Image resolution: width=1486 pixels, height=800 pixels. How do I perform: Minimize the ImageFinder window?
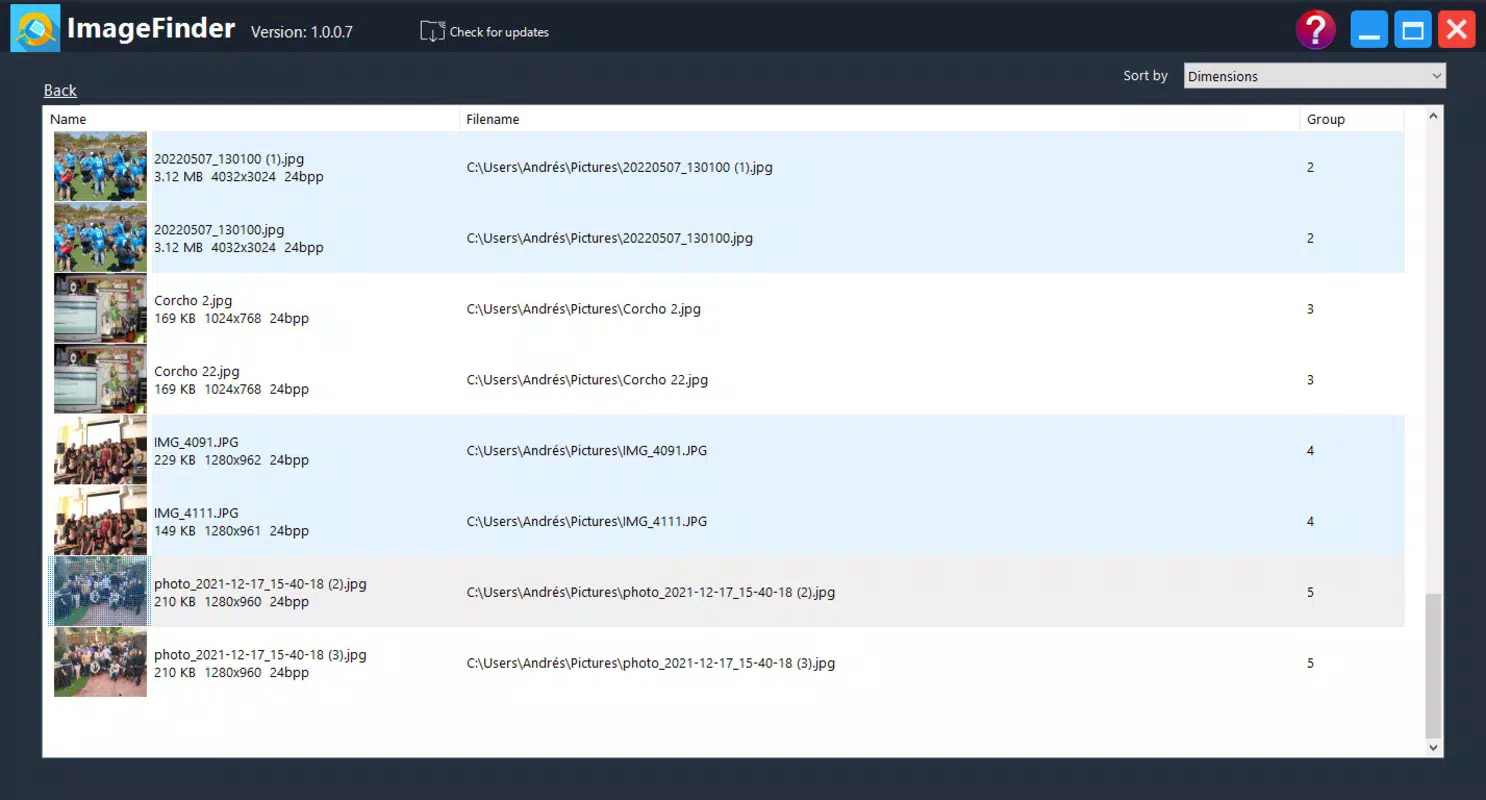(1369, 30)
